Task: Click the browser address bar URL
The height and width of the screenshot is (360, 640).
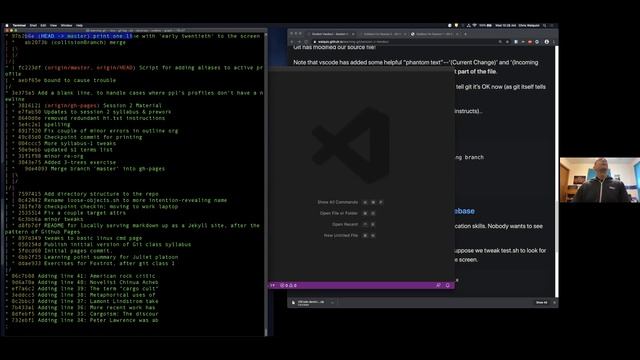Action: click(353, 42)
